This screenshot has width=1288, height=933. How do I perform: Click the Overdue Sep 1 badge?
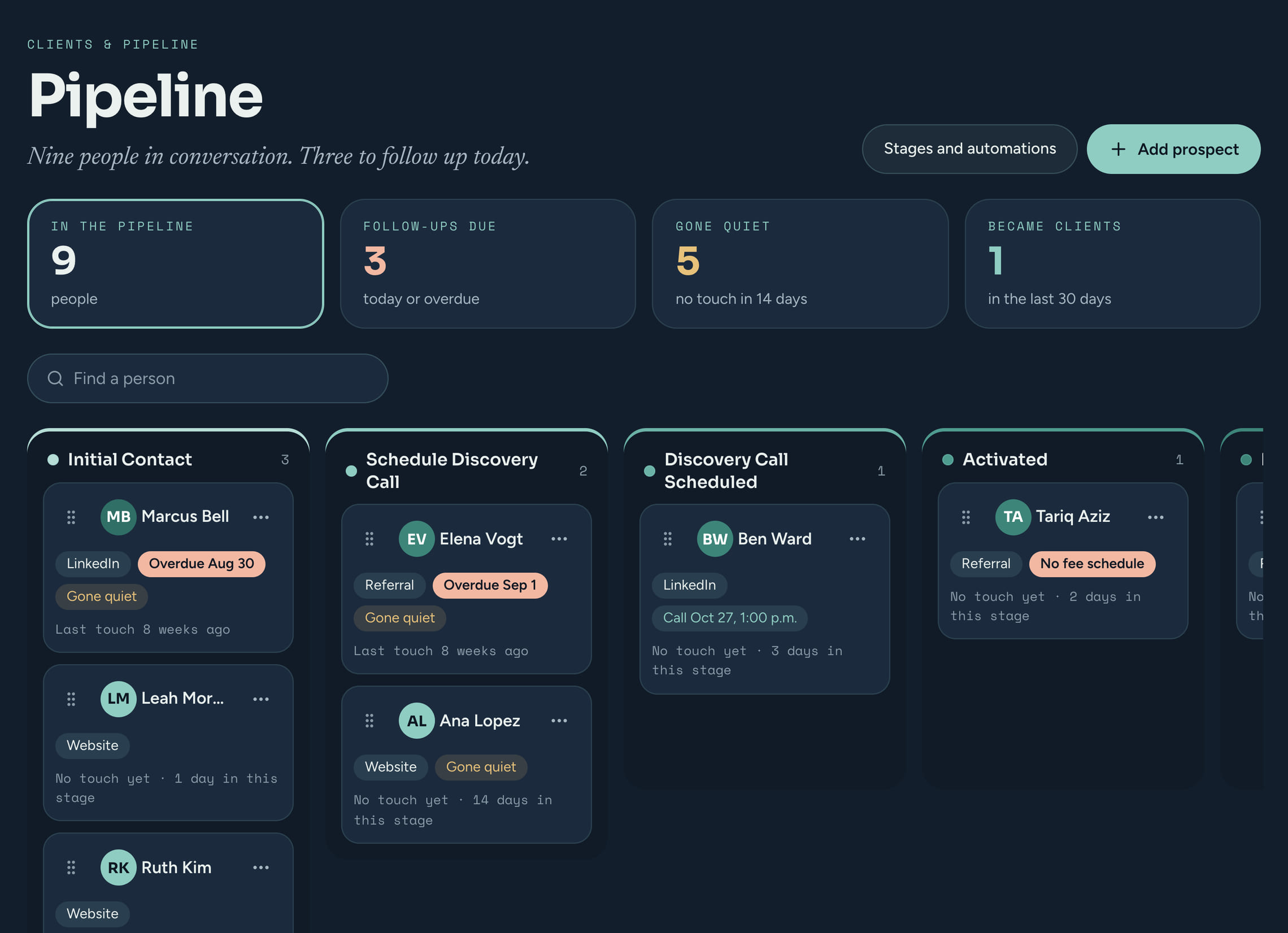point(490,585)
